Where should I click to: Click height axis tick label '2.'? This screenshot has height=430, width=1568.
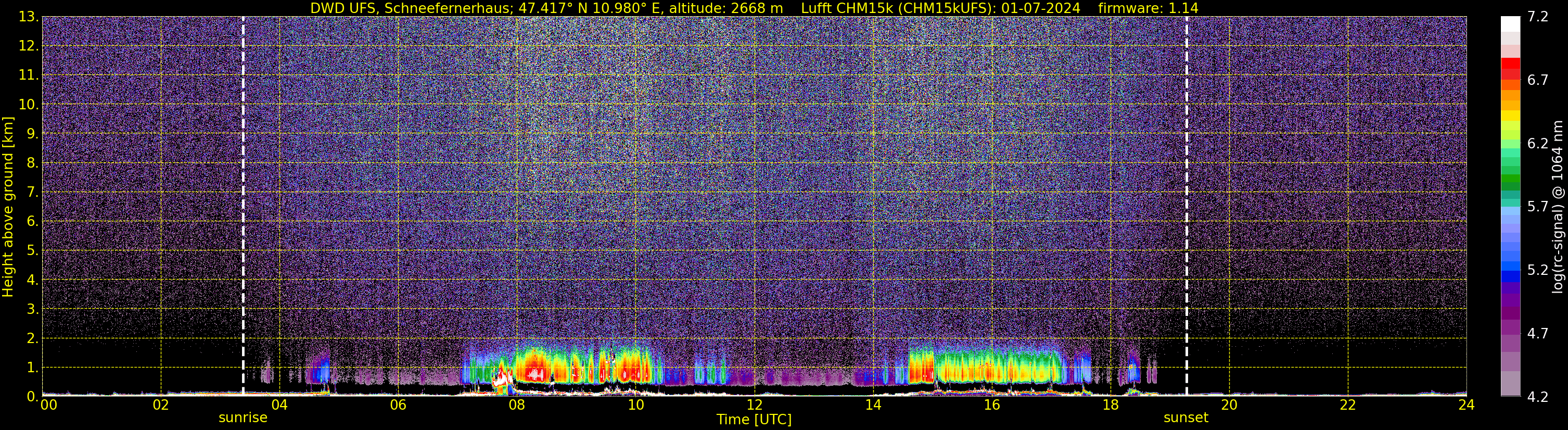click(x=32, y=338)
